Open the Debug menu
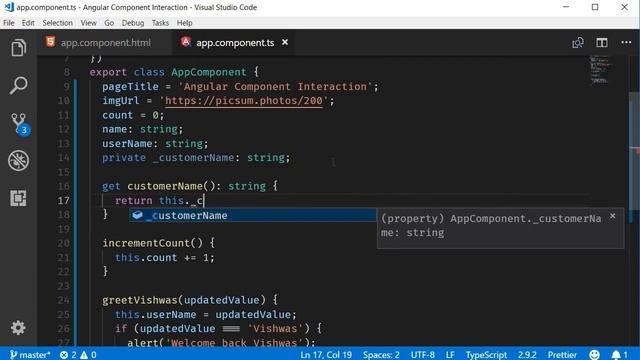Image resolution: width=640 pixels, height=360 pixels. [x=133, y=23]
